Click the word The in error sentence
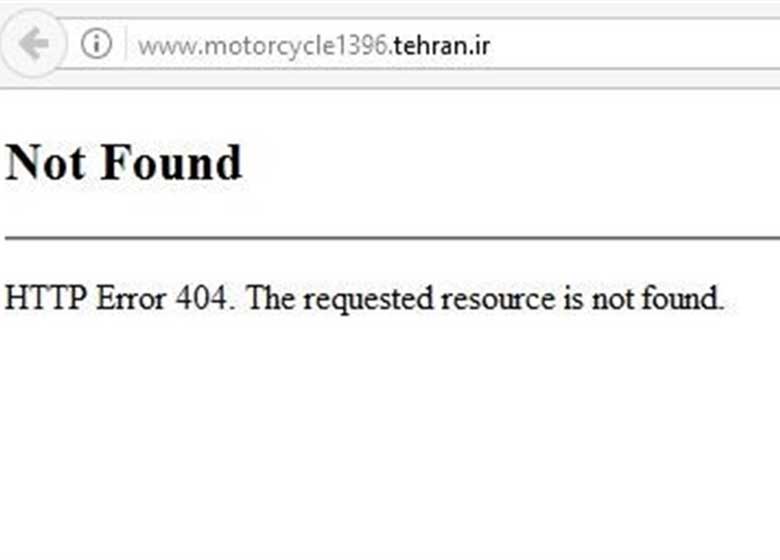This screenshot has height=560, width=780. click(271, 297)
